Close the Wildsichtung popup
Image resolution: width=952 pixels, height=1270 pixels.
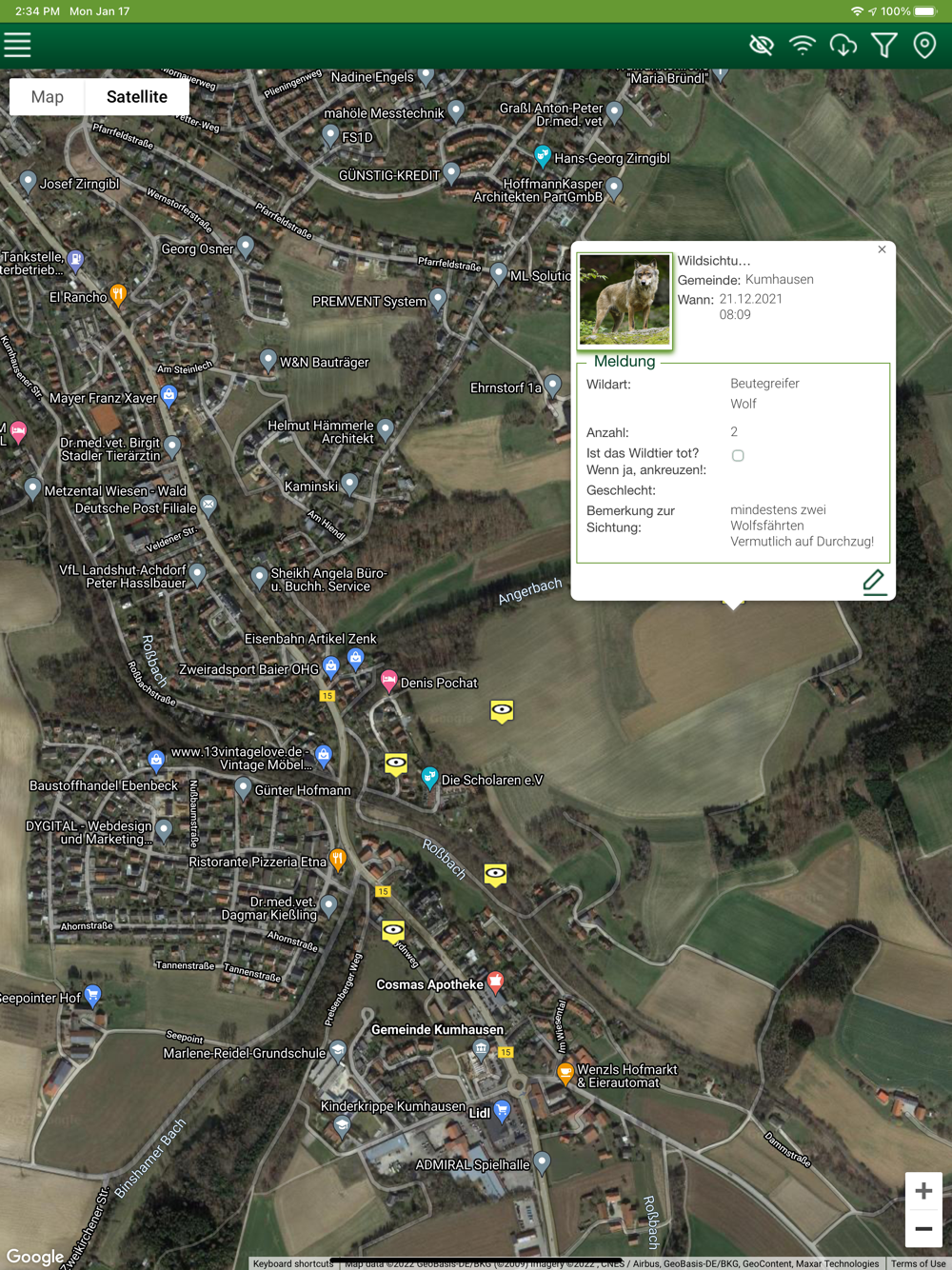tap(882, 249)
